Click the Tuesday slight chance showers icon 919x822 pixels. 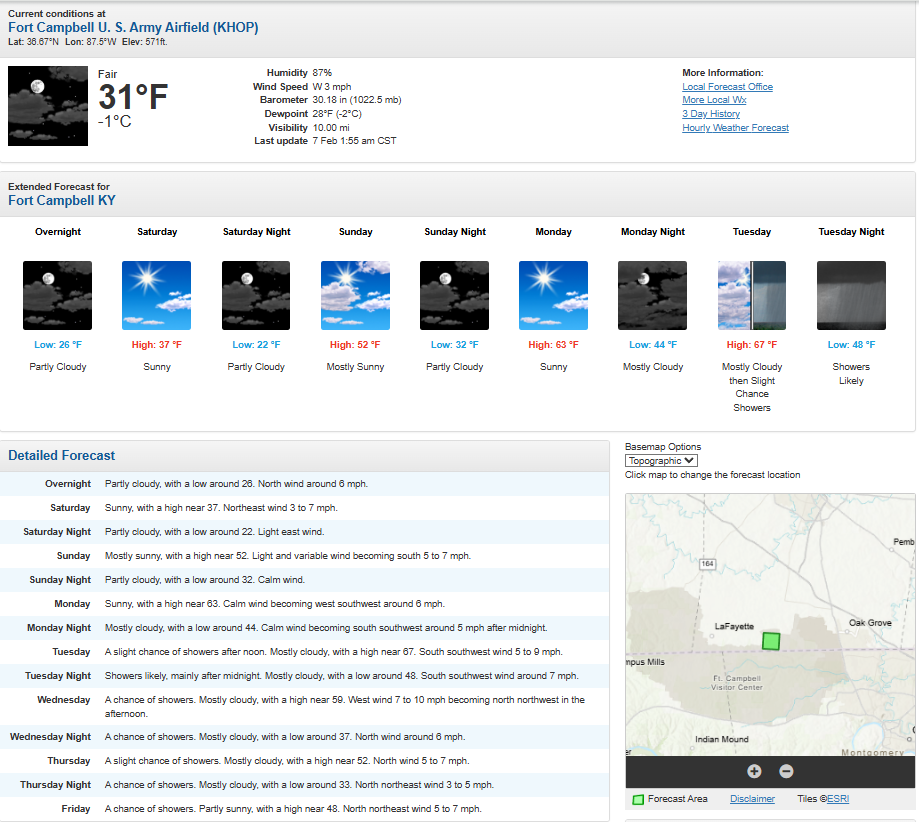click(x=751, y=295)
